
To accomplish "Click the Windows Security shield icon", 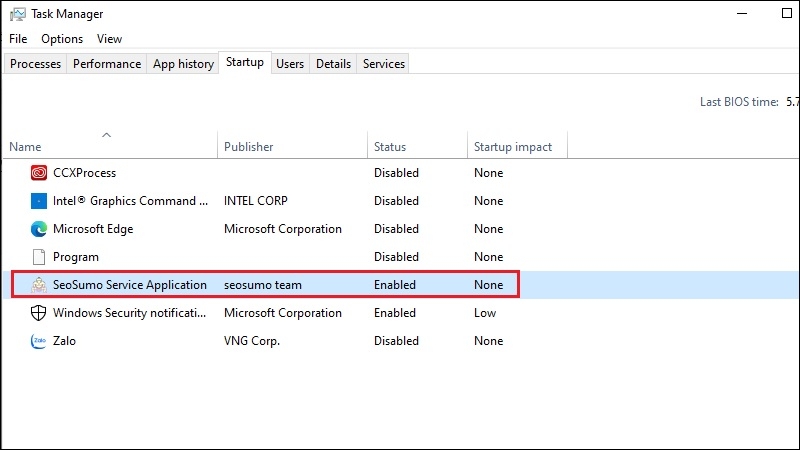I will [39, 313].
